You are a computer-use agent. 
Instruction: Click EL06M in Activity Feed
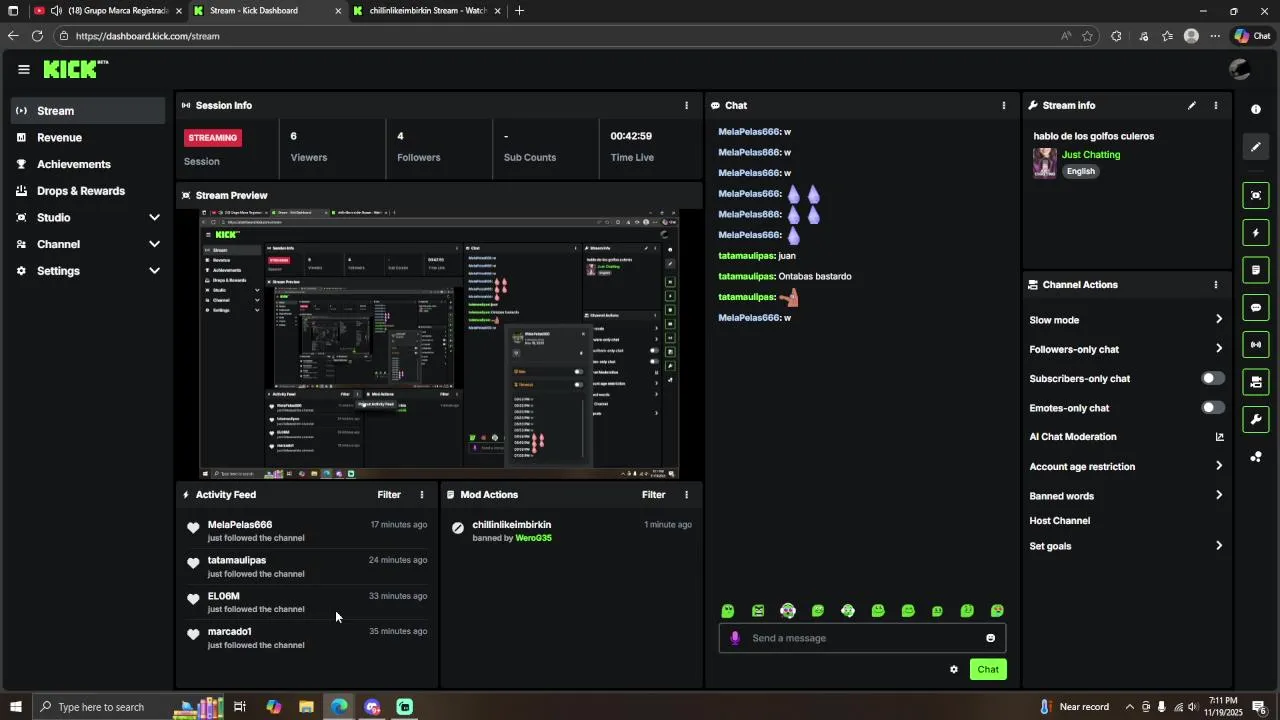coord(224,596)
